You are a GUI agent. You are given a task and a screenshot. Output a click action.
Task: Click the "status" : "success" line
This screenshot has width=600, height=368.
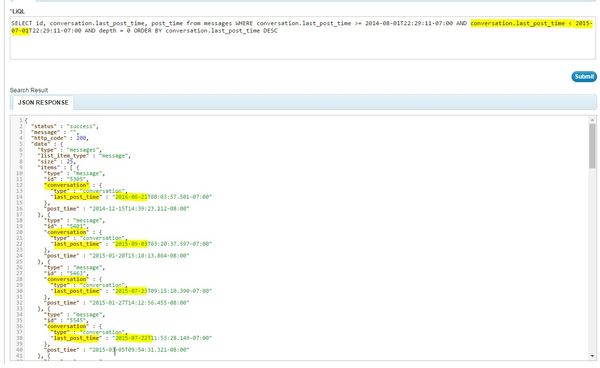pyautogui.click(x=65, y=126)
